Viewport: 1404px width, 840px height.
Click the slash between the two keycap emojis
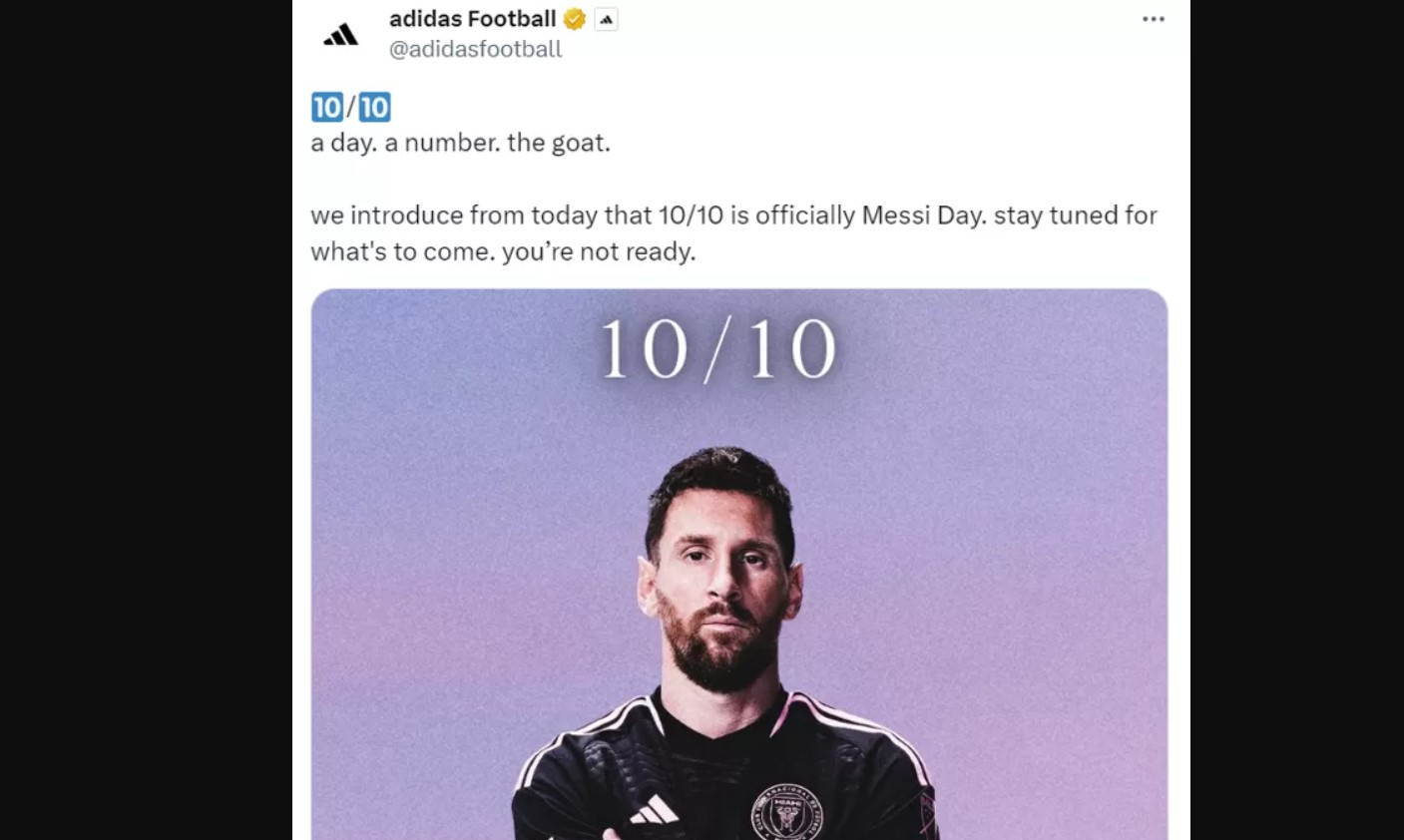(350, 107)
